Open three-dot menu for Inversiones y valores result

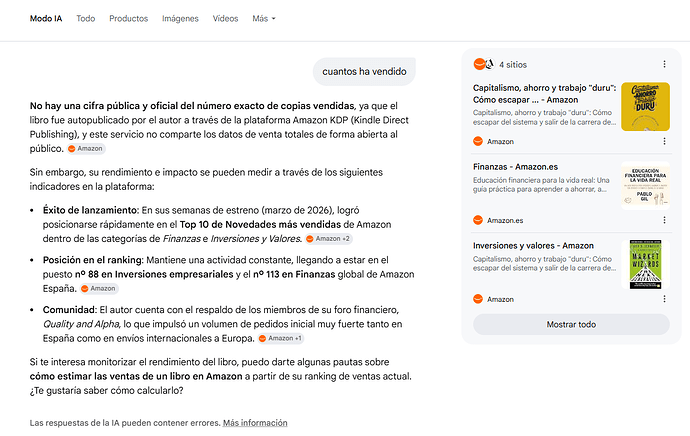664,299
